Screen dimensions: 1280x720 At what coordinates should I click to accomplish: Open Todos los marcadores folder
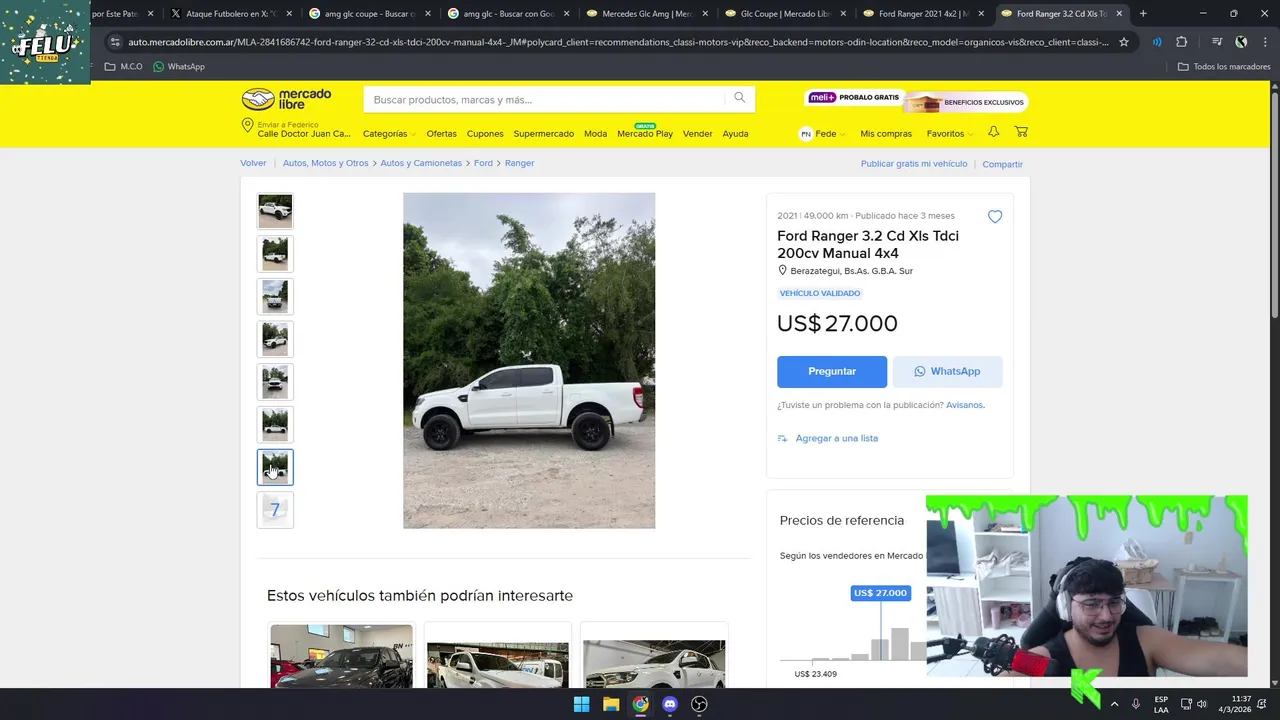tap(1224, 66)
